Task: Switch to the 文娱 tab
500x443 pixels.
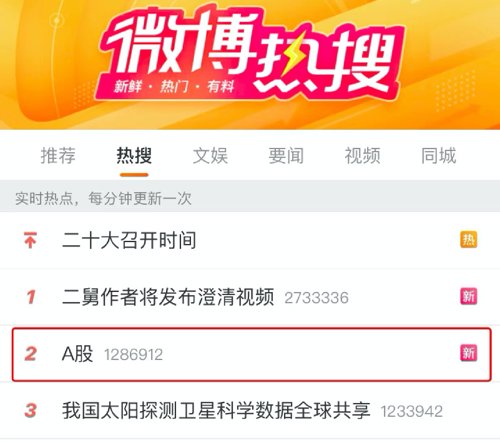Action: coord(210,155)
